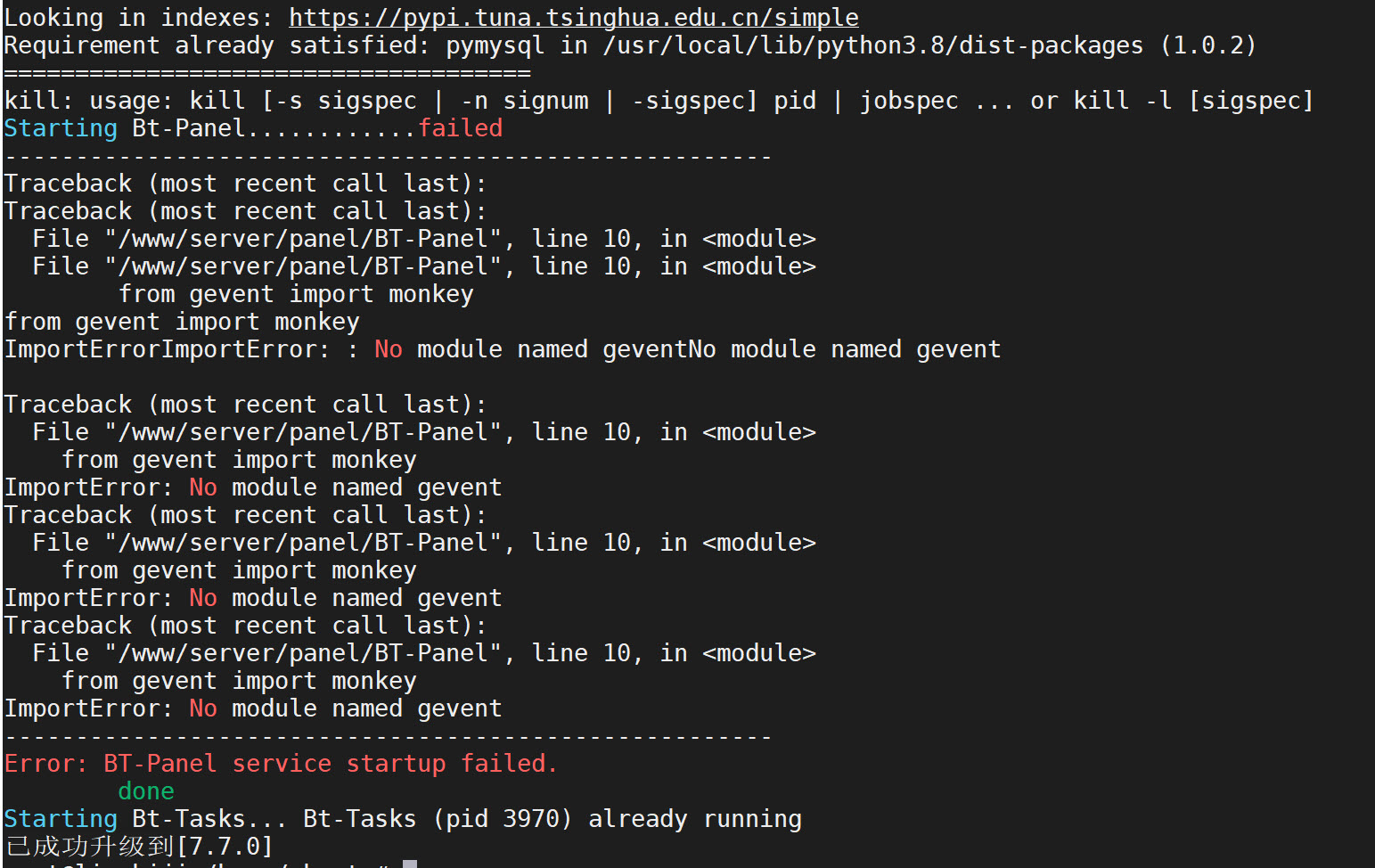Click the garbled "geventNo" word
This screenshot has width=1375, height=868.
[659, 349]
